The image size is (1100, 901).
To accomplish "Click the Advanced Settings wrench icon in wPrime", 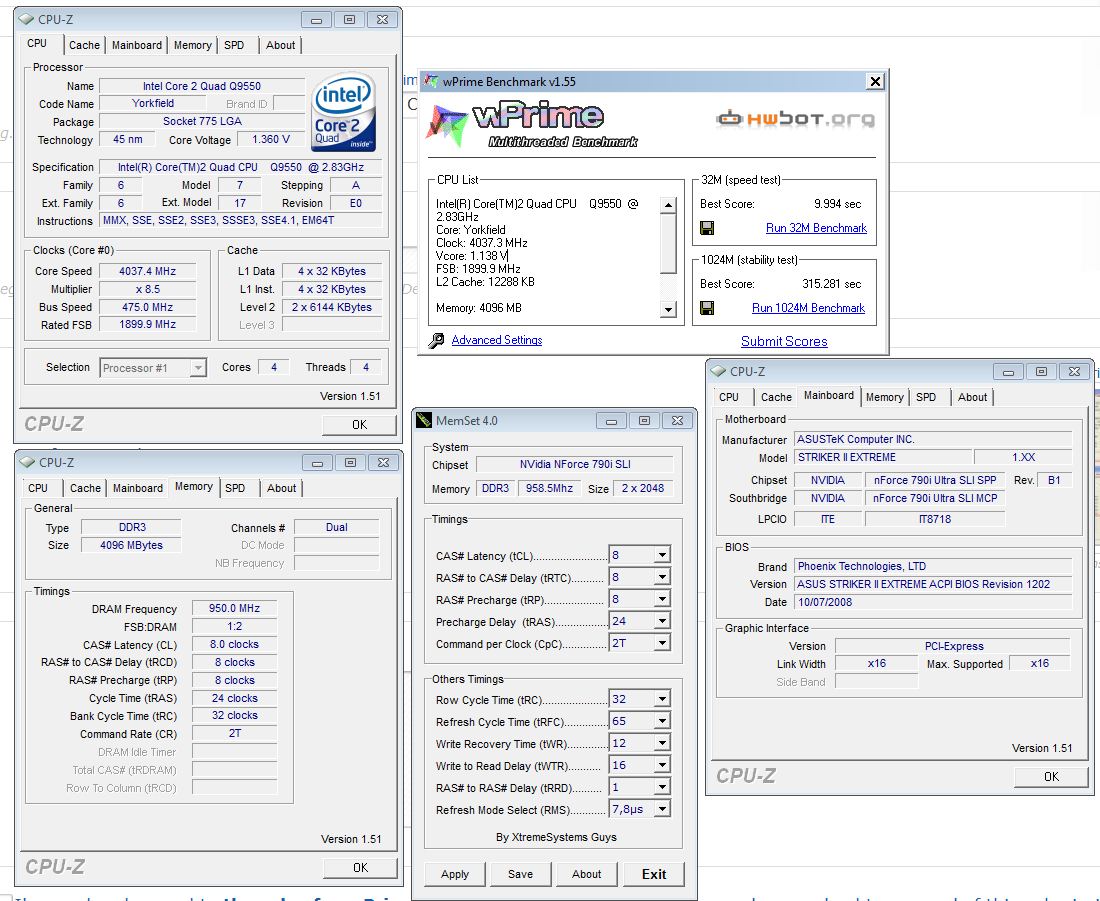I will pyautogui.click(x=436, y=340).
